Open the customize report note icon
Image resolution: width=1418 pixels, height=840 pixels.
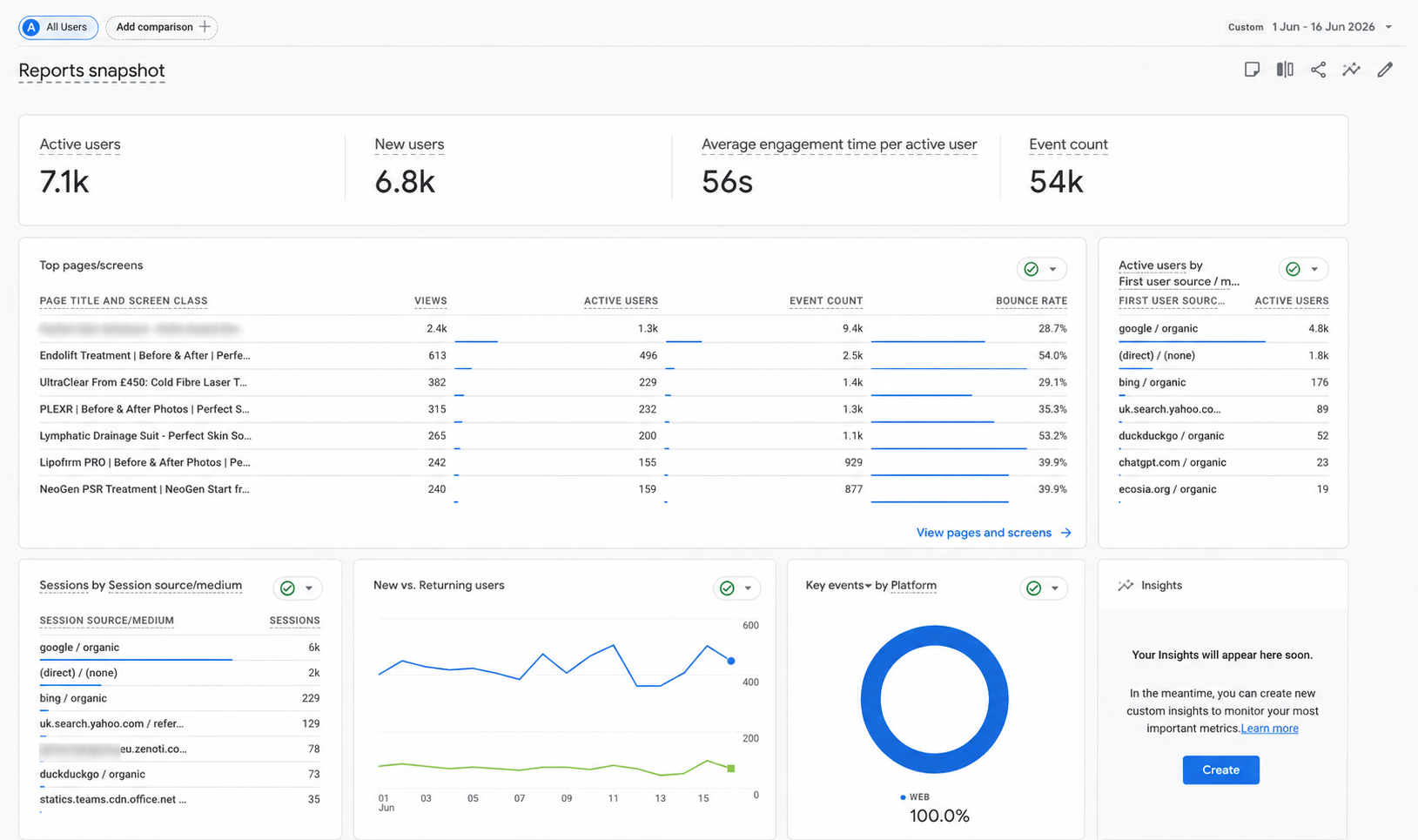point(1252,70)
